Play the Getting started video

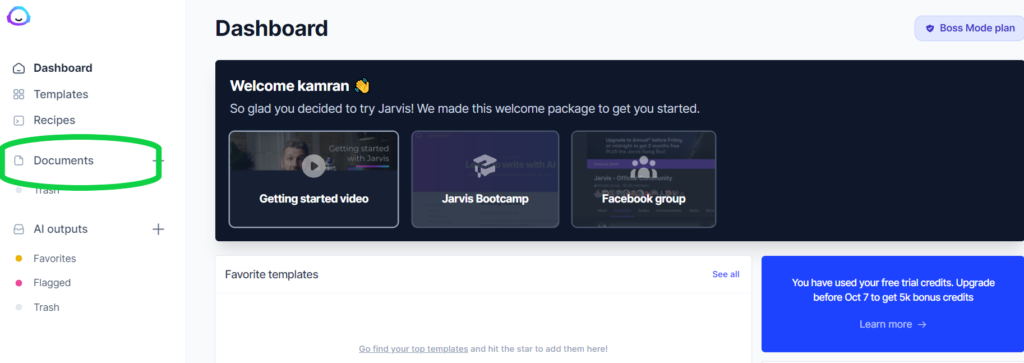click(x=313, y=166)
